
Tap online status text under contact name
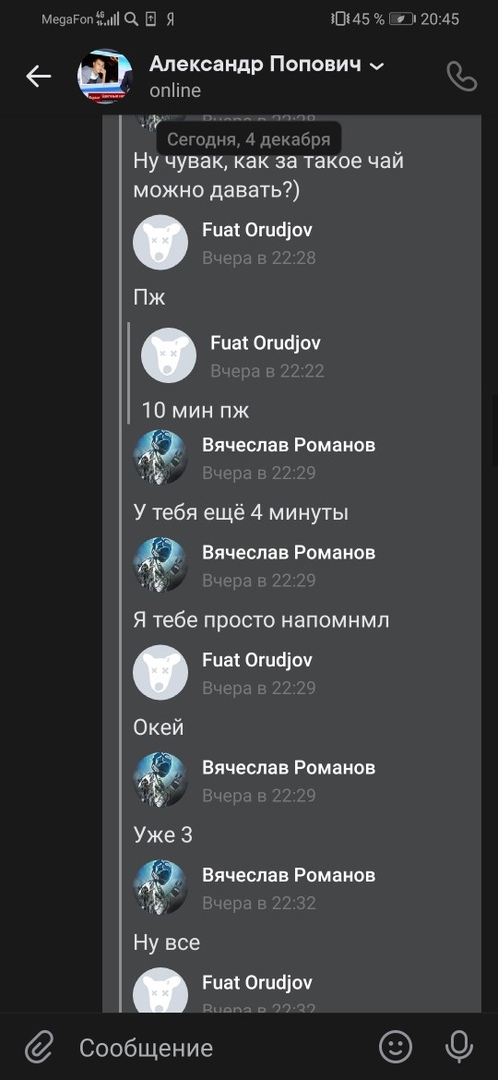(175, 90)
